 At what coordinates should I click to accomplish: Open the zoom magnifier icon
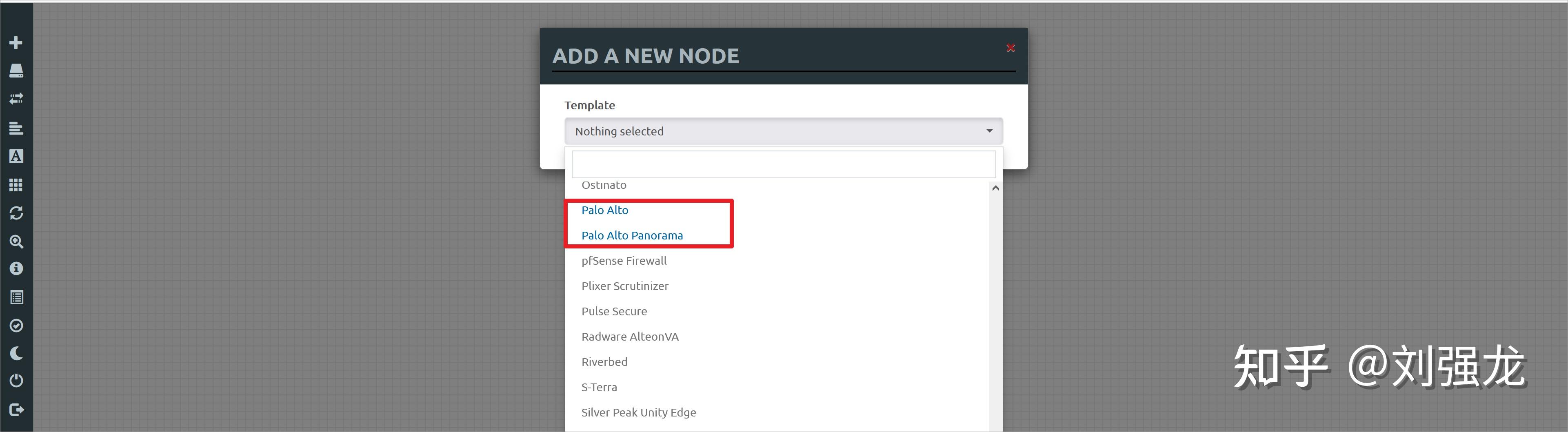[16, 241]
